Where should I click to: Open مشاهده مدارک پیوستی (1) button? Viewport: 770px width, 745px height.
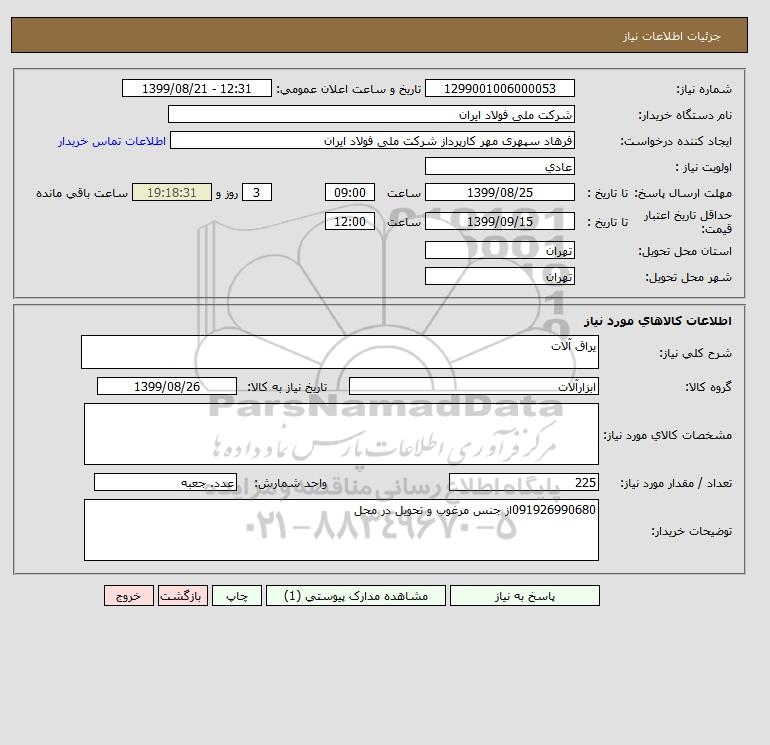pos(356,596)
